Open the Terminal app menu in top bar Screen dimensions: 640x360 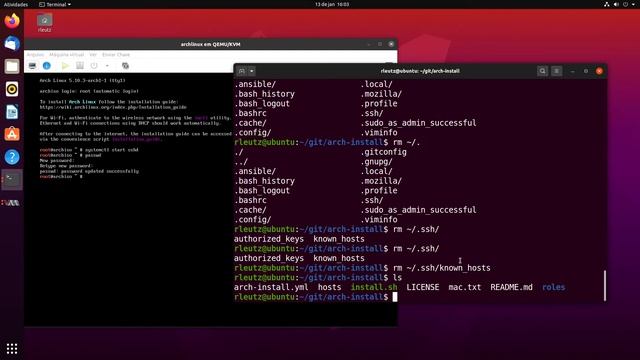click(55, 4)
